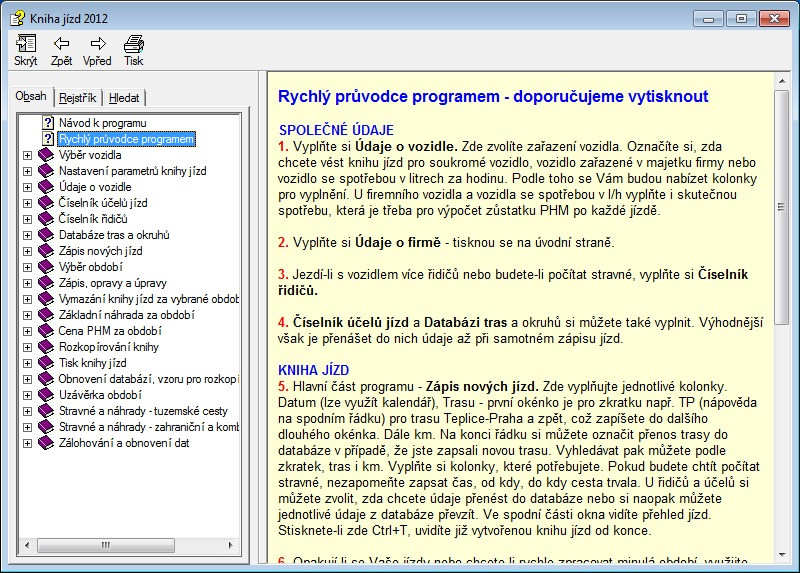800x573 pixels.
Task: Click the SPOLEČNÉ ÚDAJE section heading
Action: pyautogui.click(x=336, y=130)
